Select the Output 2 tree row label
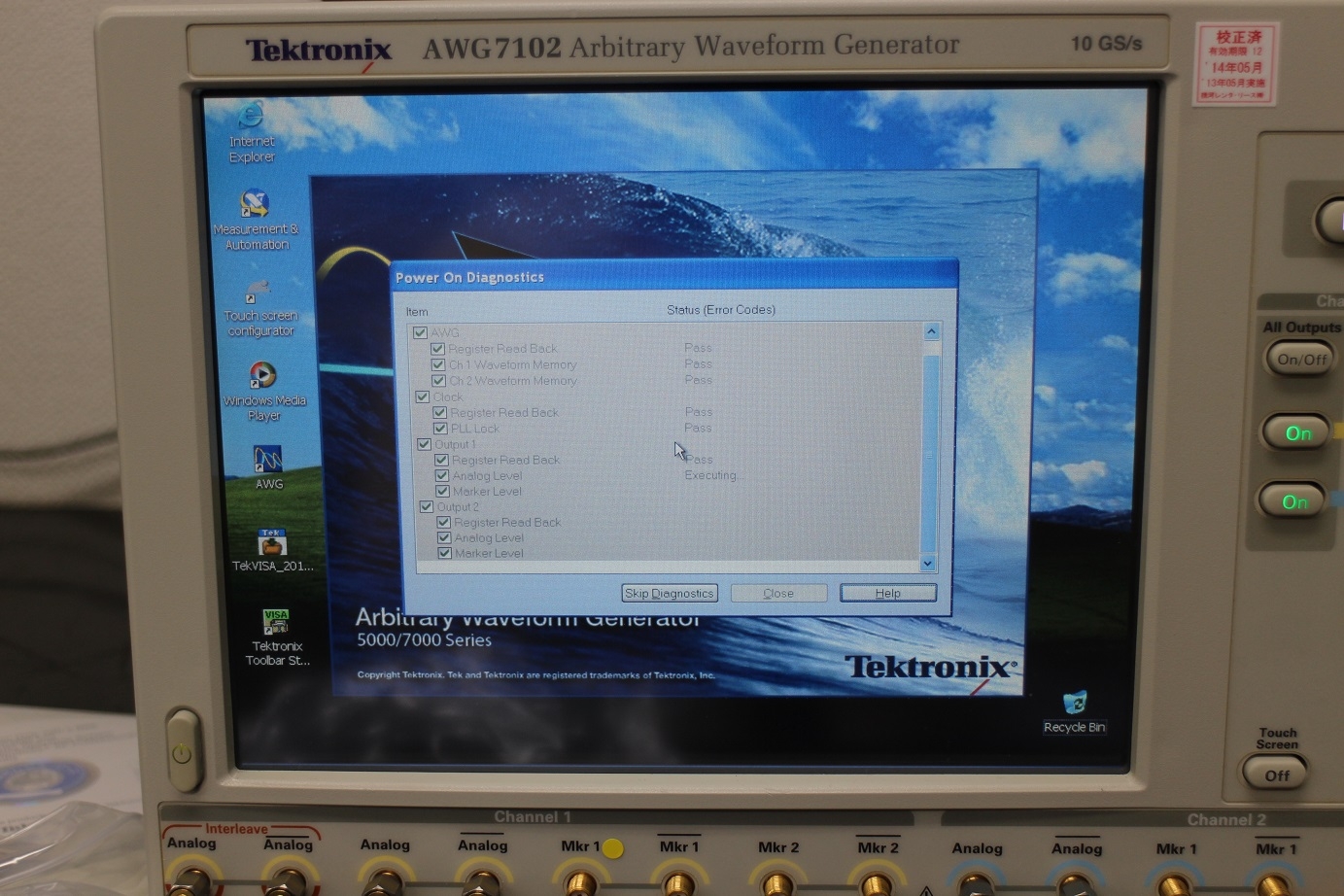The image size is (1344, 896). (458, 506)
